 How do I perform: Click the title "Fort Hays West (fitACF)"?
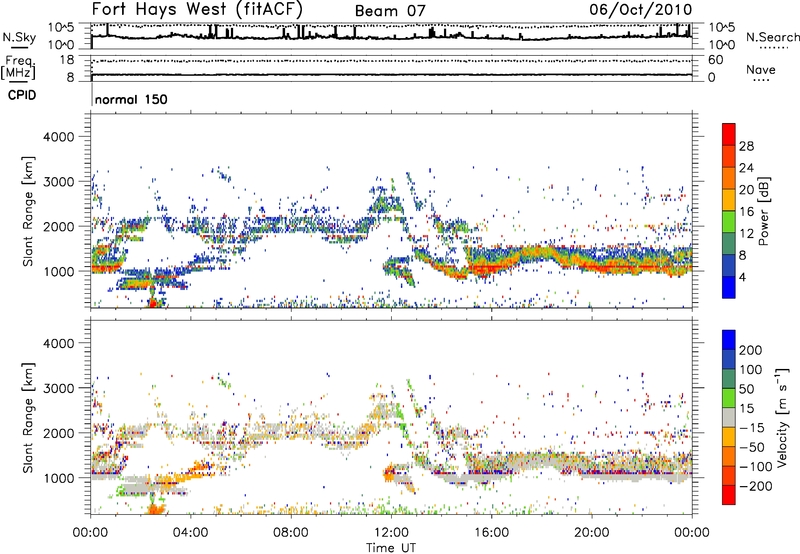pyautogui.click(x=197, y=9)
